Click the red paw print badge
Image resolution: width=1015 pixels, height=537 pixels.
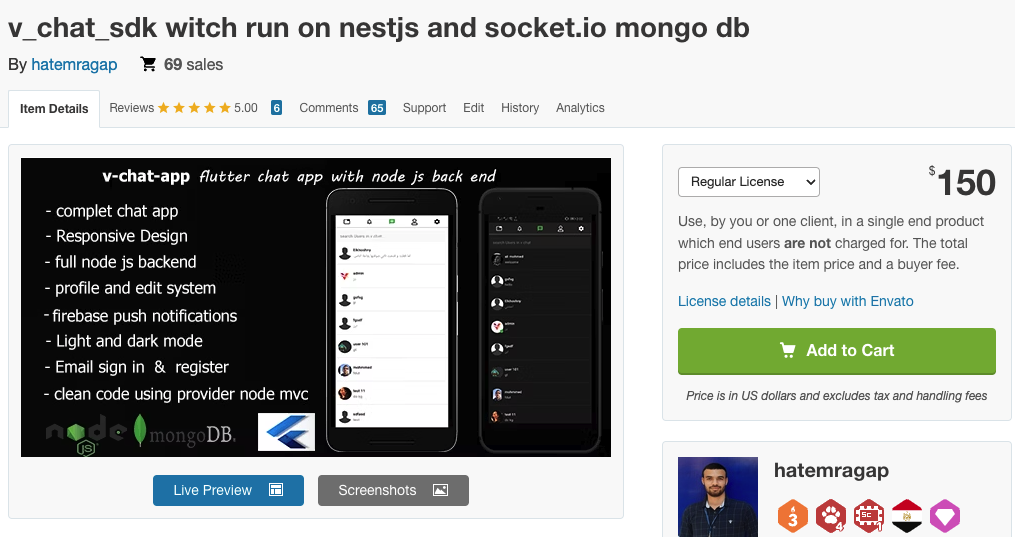[x=831, y=516]
